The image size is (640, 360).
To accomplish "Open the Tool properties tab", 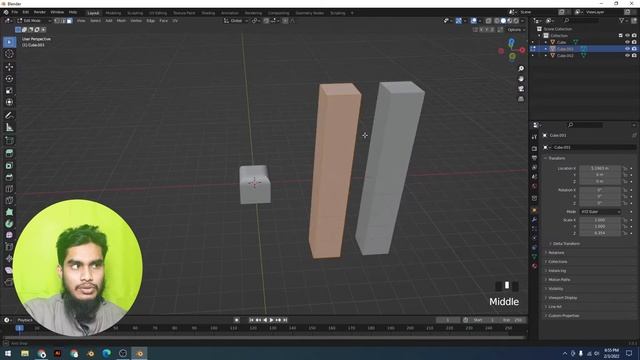I will (534, 137).
